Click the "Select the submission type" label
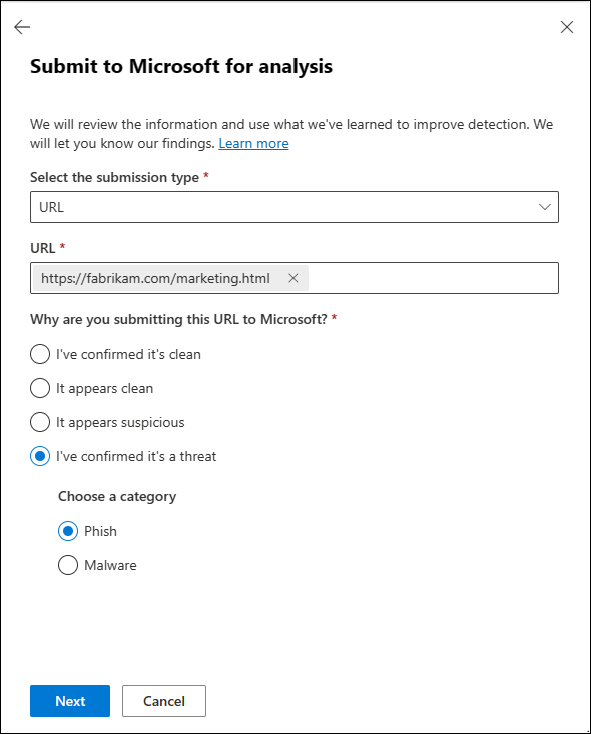 [115, 177]
